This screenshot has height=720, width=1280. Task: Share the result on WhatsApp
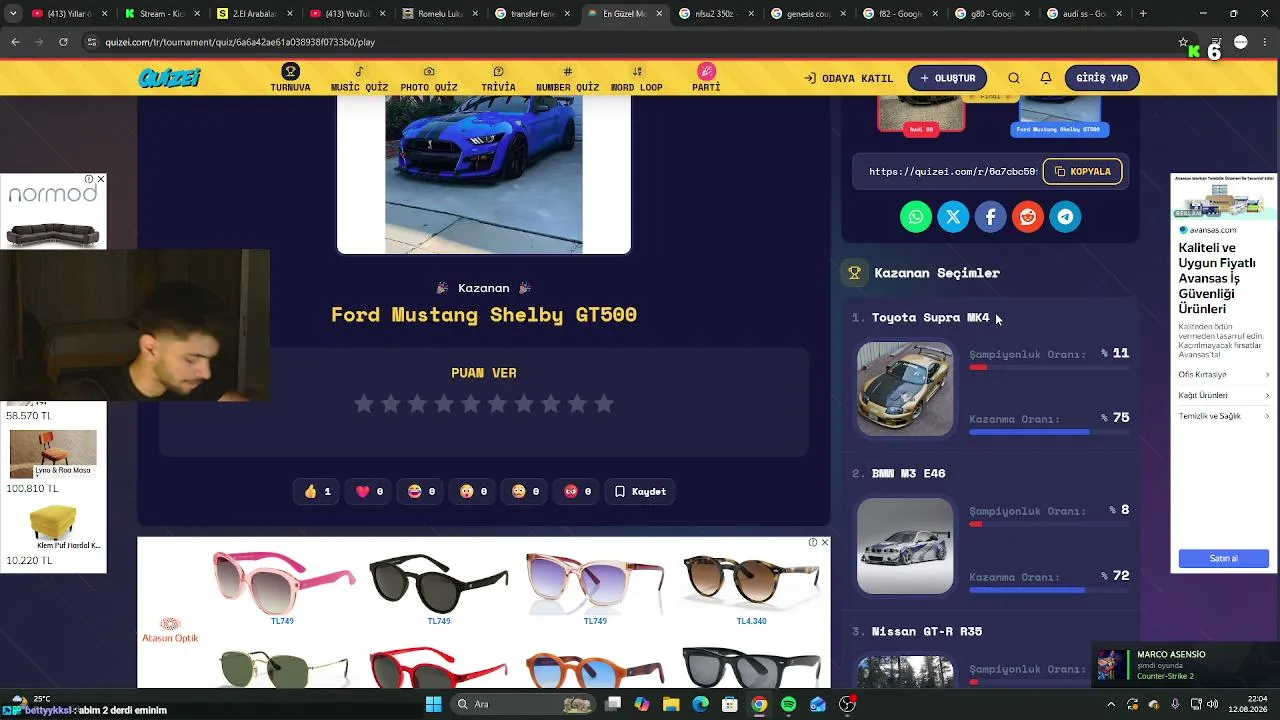point(916,217)
